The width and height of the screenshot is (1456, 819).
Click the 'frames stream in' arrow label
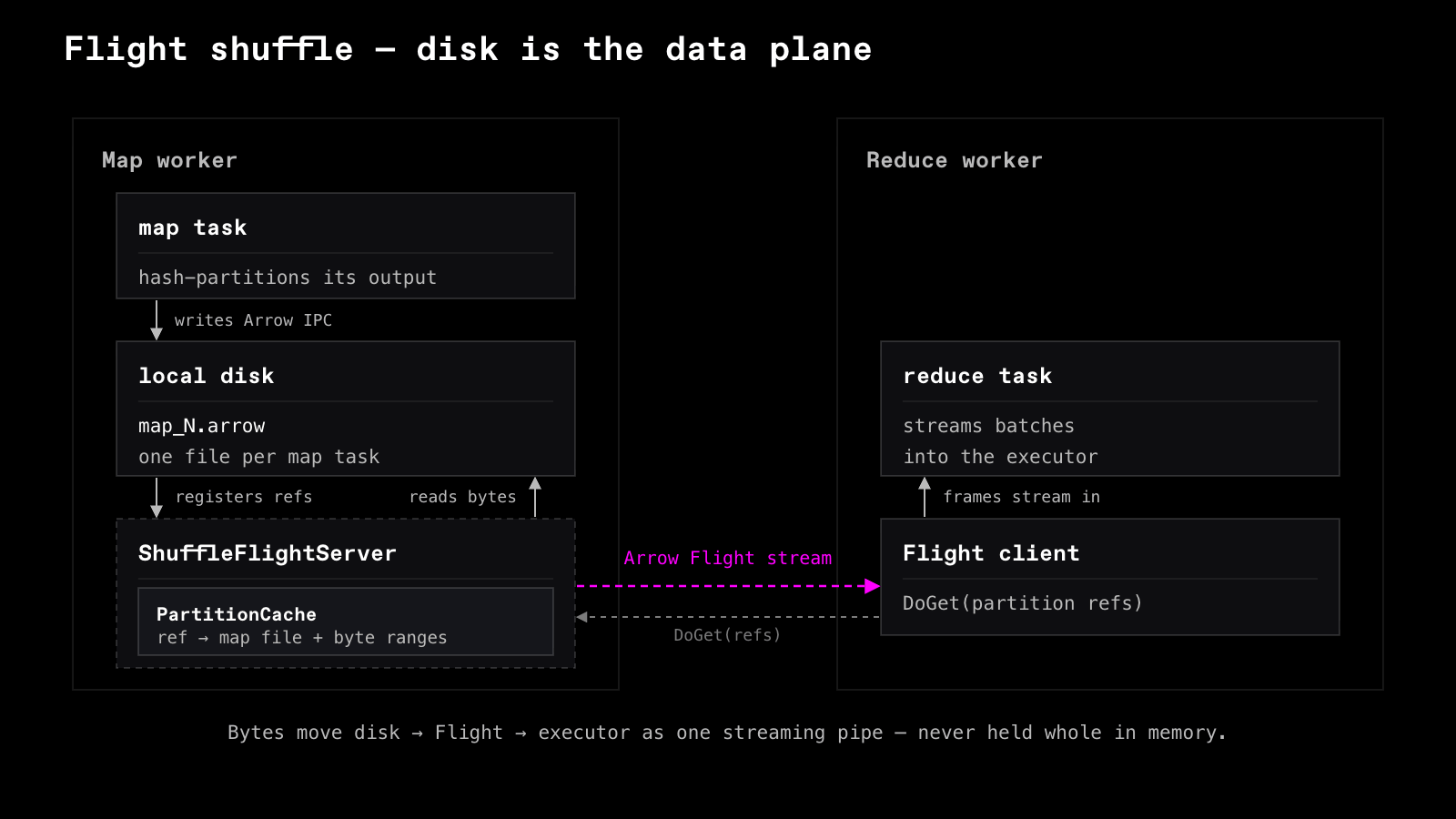1022,497
